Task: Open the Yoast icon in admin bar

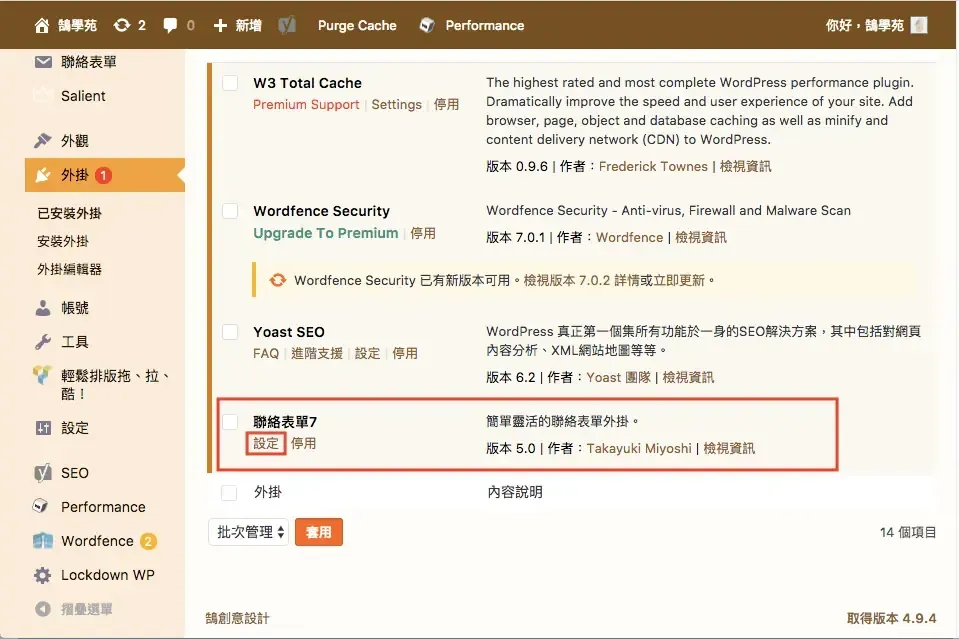Action: 287,25
